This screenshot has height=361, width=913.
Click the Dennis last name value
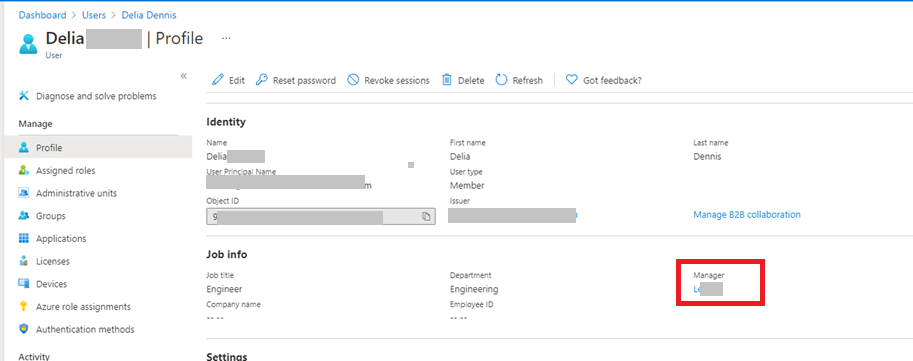coord(707,157)
